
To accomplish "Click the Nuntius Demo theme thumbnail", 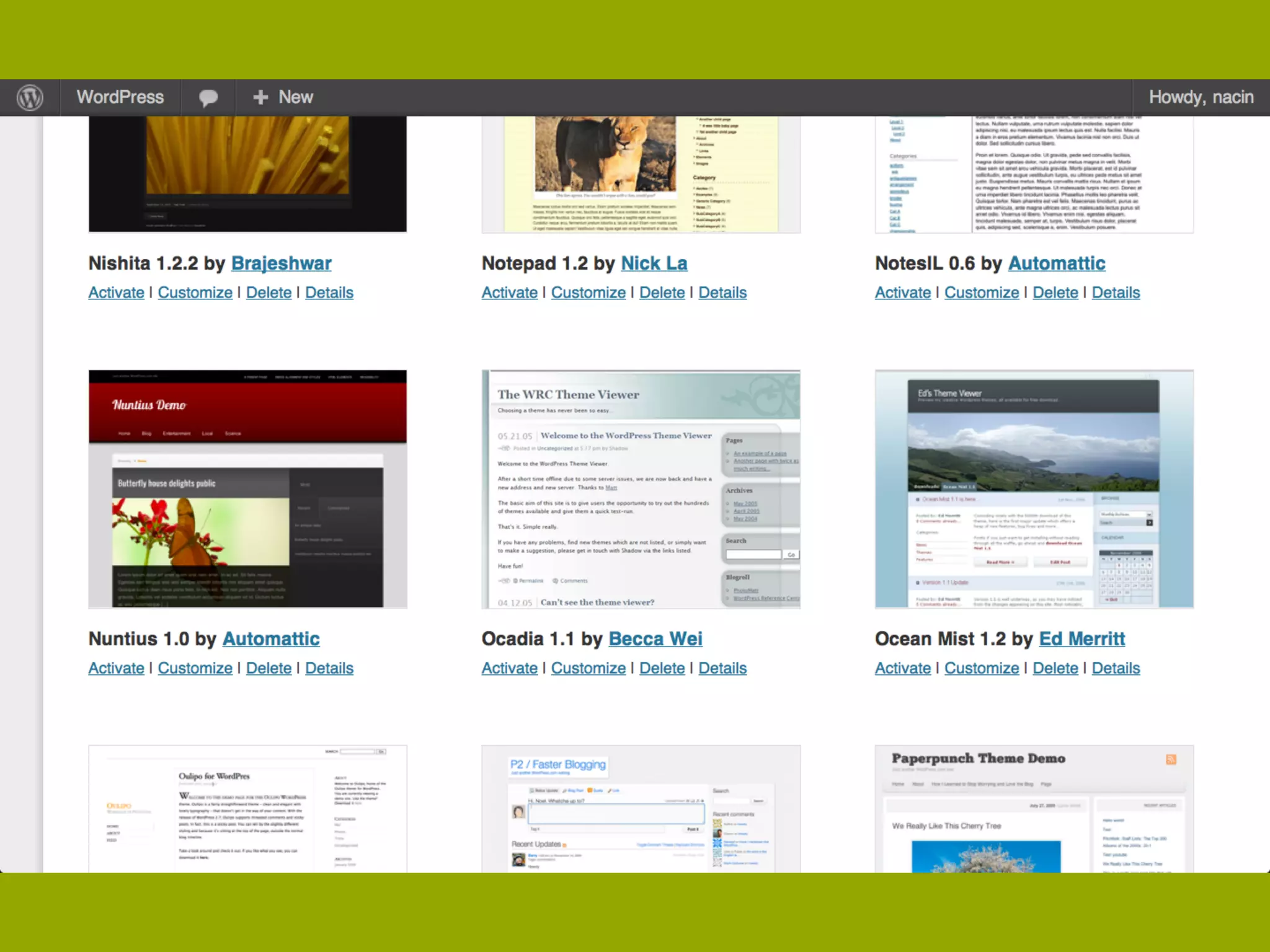I will tap(247, 489).
